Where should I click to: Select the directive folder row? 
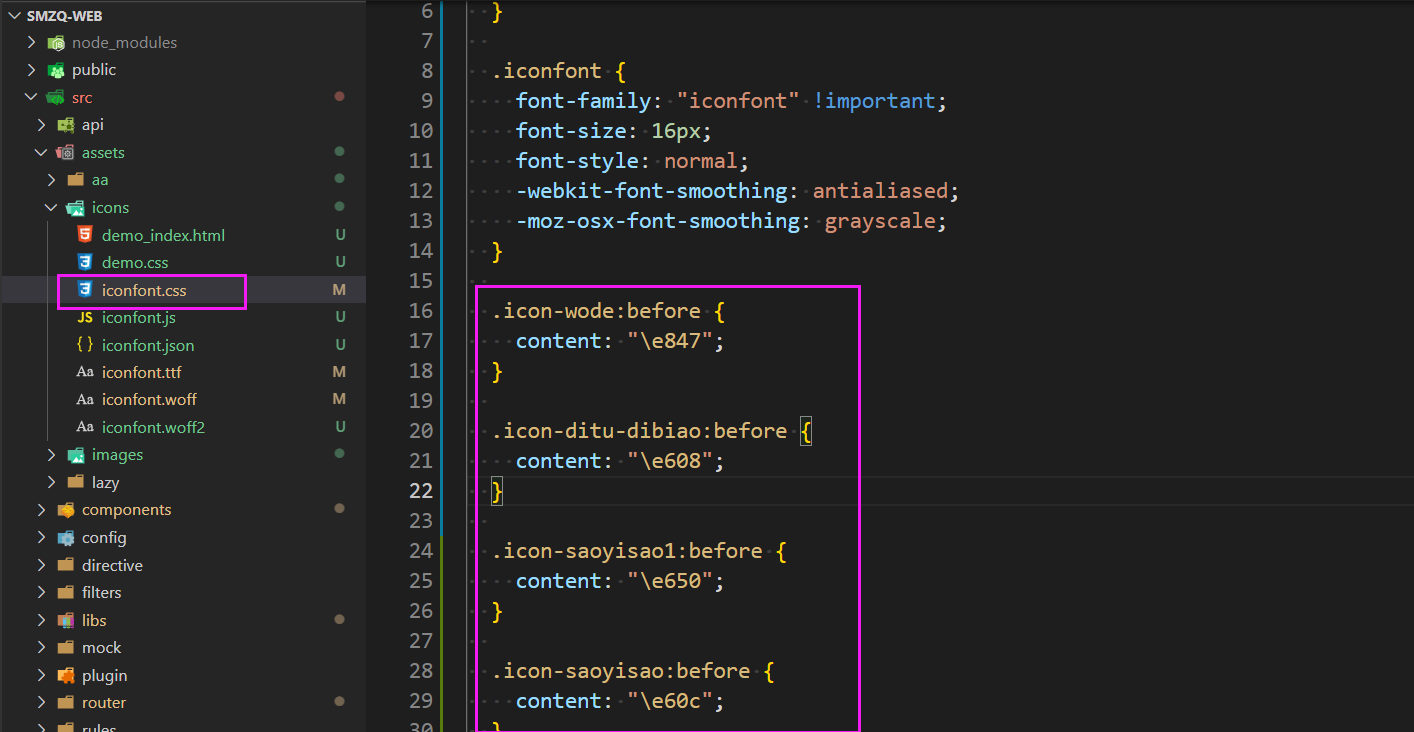[183, 566]
